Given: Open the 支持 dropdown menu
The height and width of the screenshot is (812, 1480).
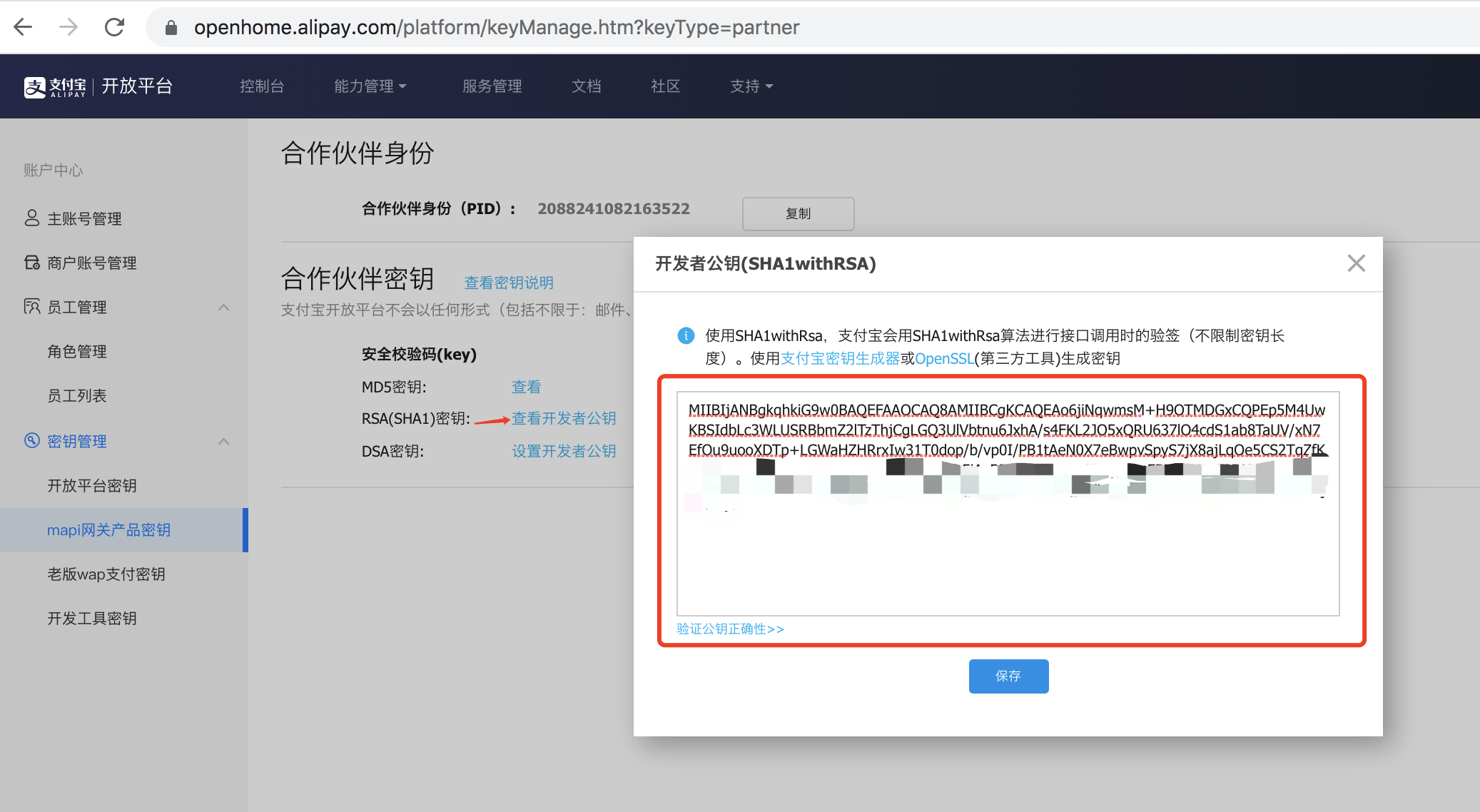Looking at the screenshot, I should point(751,86).
